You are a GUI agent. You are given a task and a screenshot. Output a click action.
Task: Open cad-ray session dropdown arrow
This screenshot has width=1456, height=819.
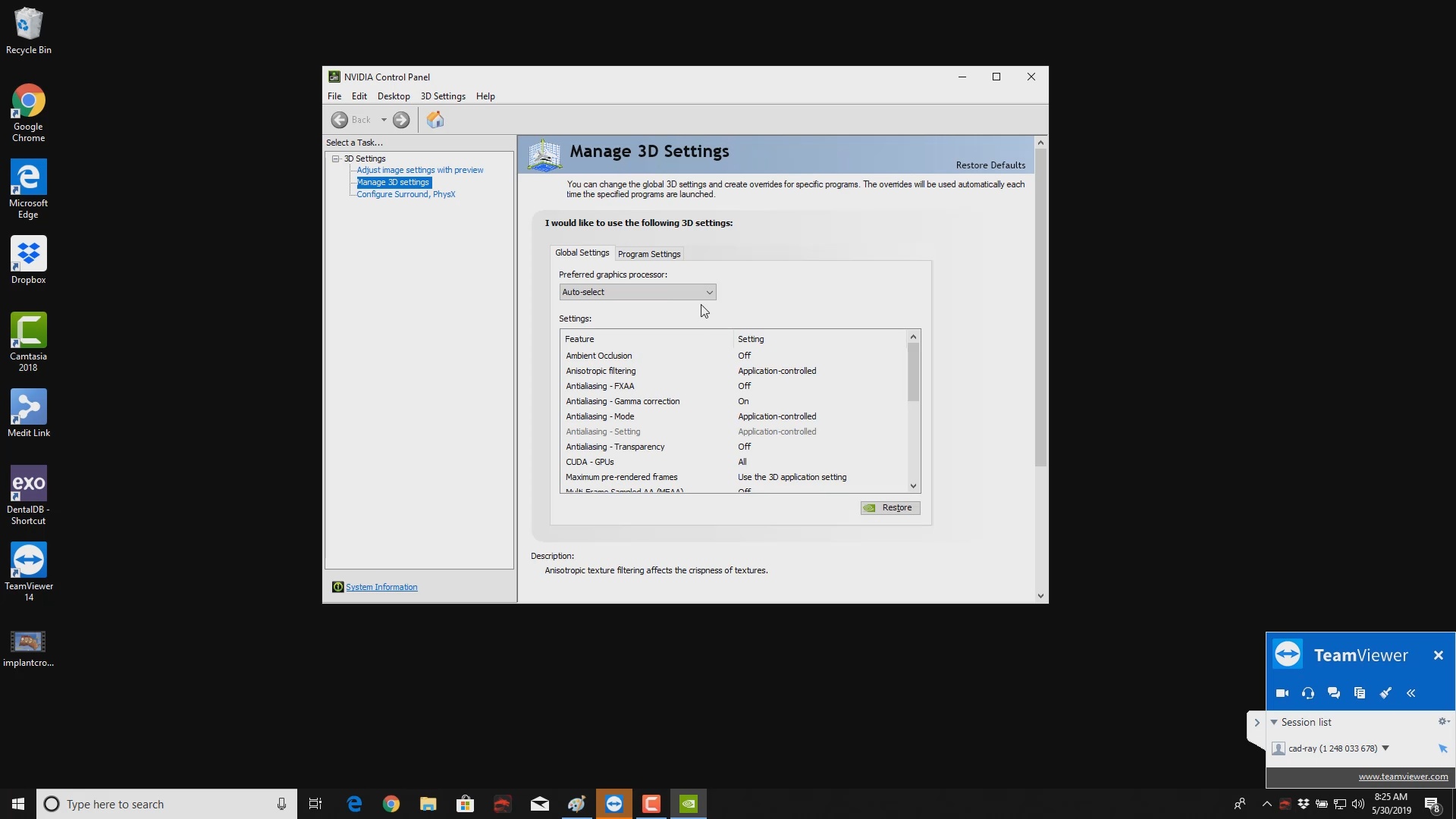click(1385, 748)
